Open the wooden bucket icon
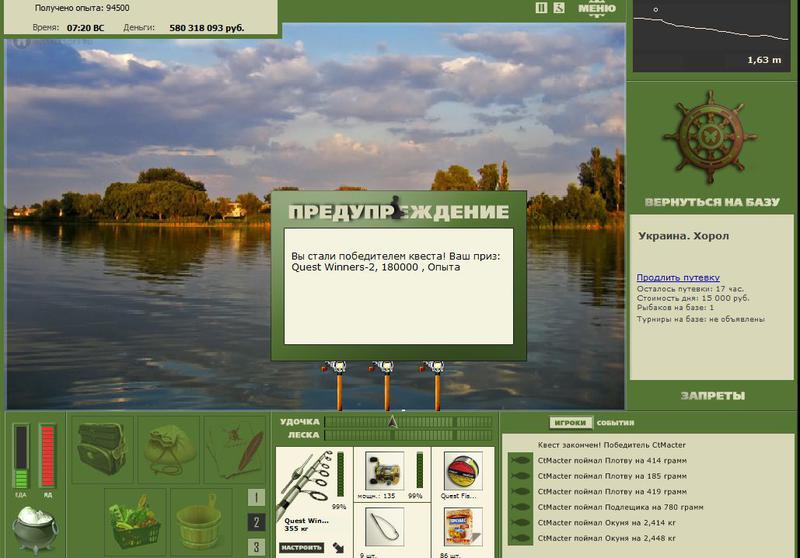 (x=201, y=521)
